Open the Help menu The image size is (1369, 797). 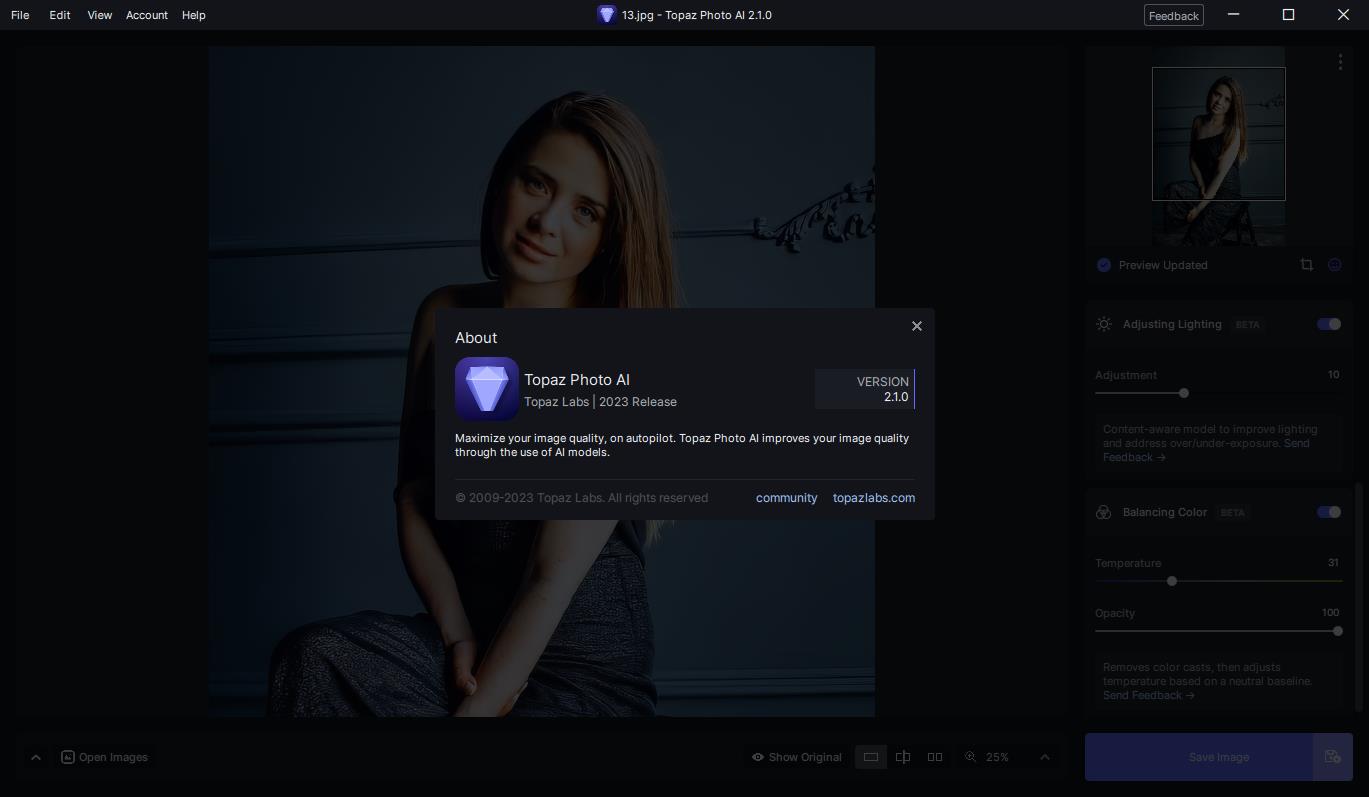(x=194, y=15)
